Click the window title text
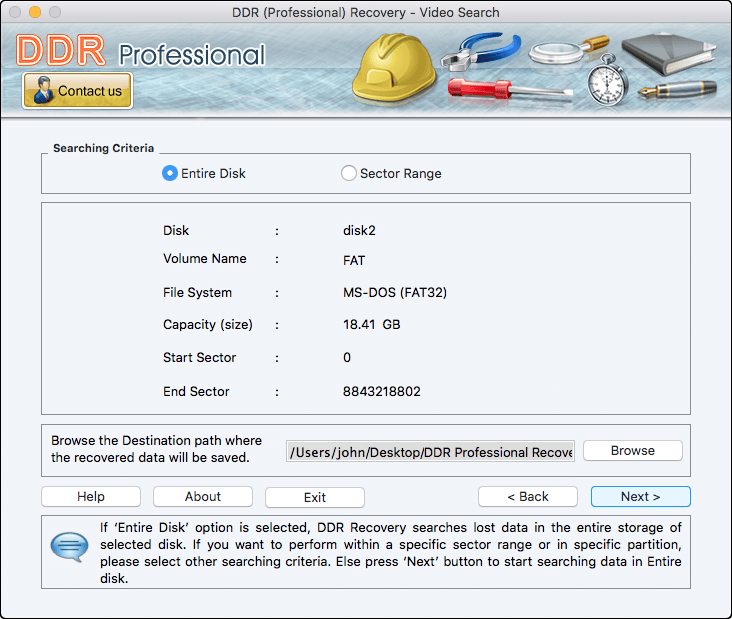The height and width of the screenshot is (619, 732). click(x=366, y=13)
